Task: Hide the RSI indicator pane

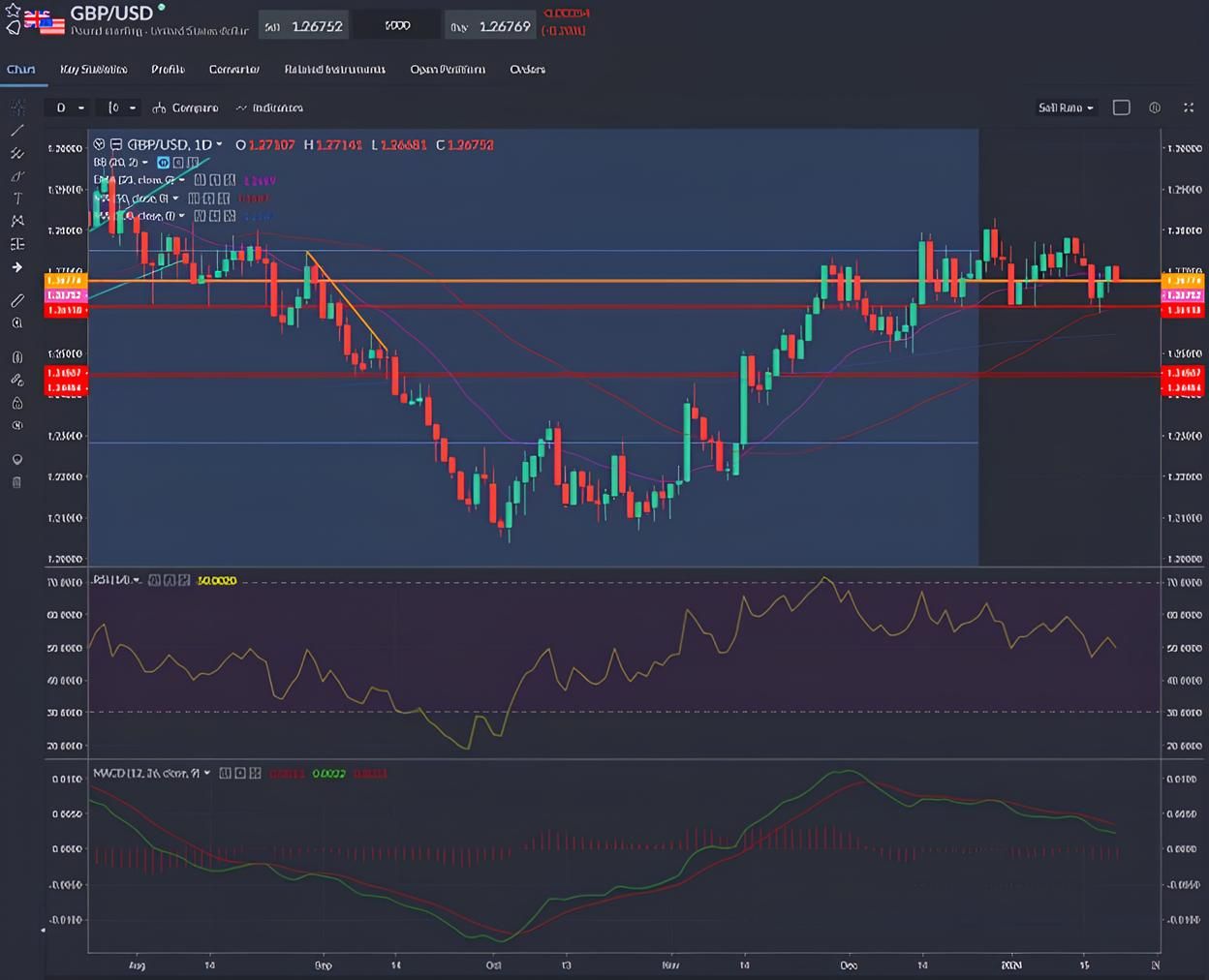Action: point(153,581)
